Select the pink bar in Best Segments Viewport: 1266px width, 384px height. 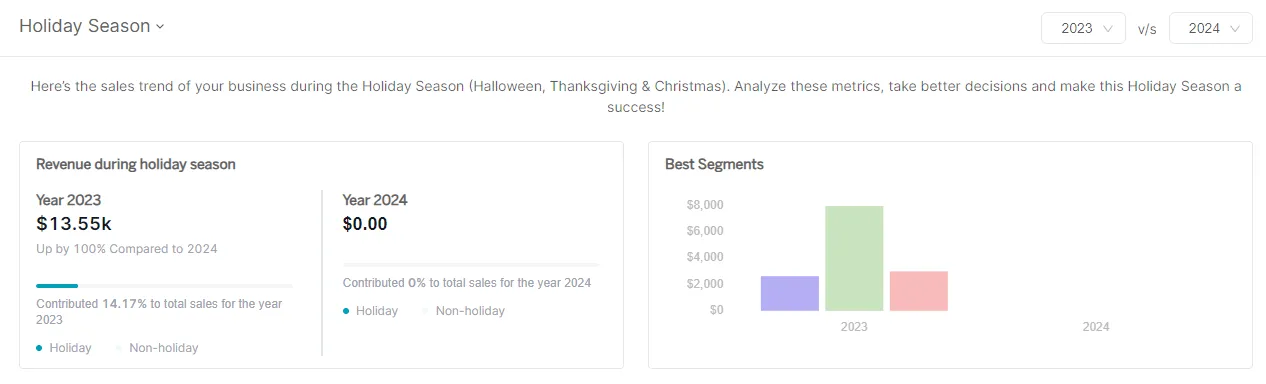tap(919, 291)
